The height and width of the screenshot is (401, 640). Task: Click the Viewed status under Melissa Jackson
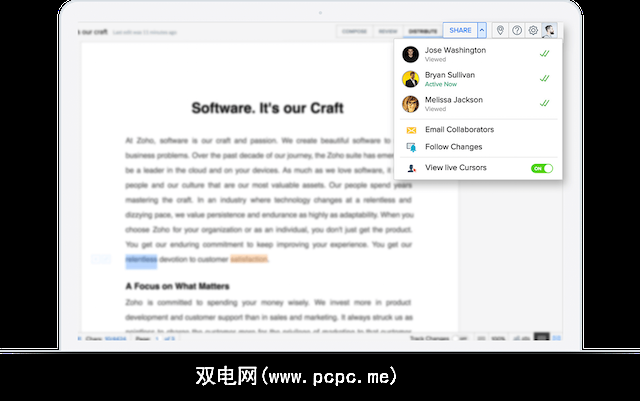436,109
